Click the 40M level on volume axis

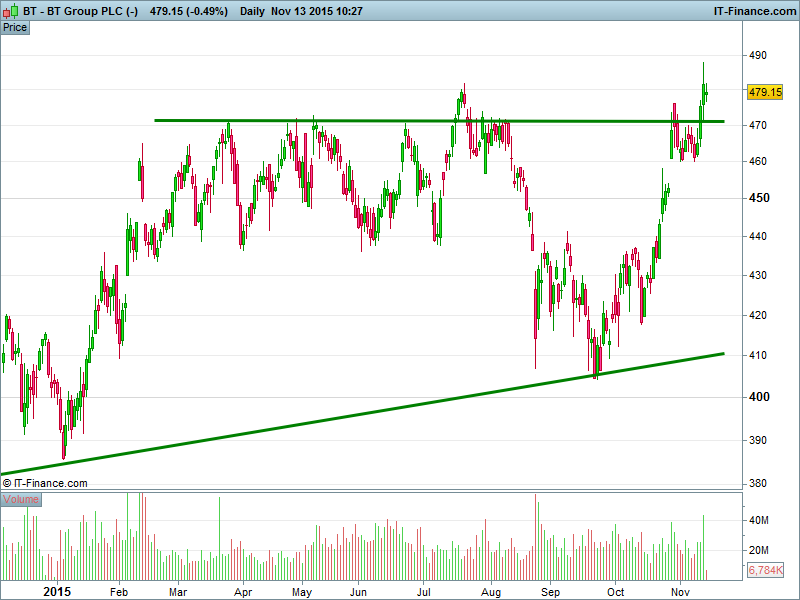(x=759, y=521)
